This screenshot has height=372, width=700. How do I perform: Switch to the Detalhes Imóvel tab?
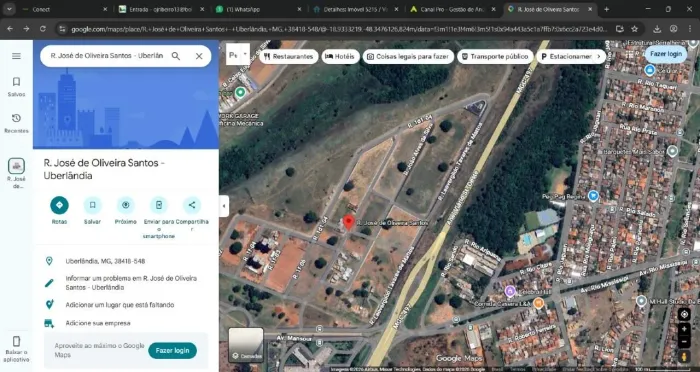pyautogui.click(x=355, y=9)
